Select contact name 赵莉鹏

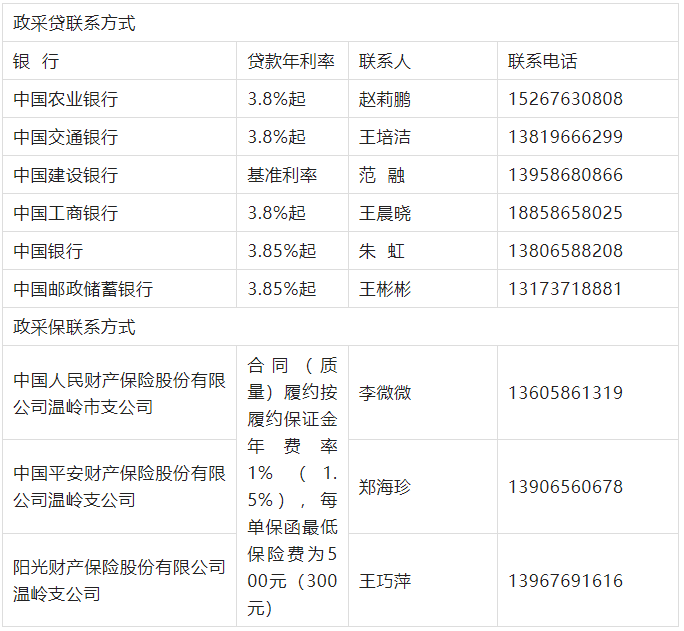point(385,99)
